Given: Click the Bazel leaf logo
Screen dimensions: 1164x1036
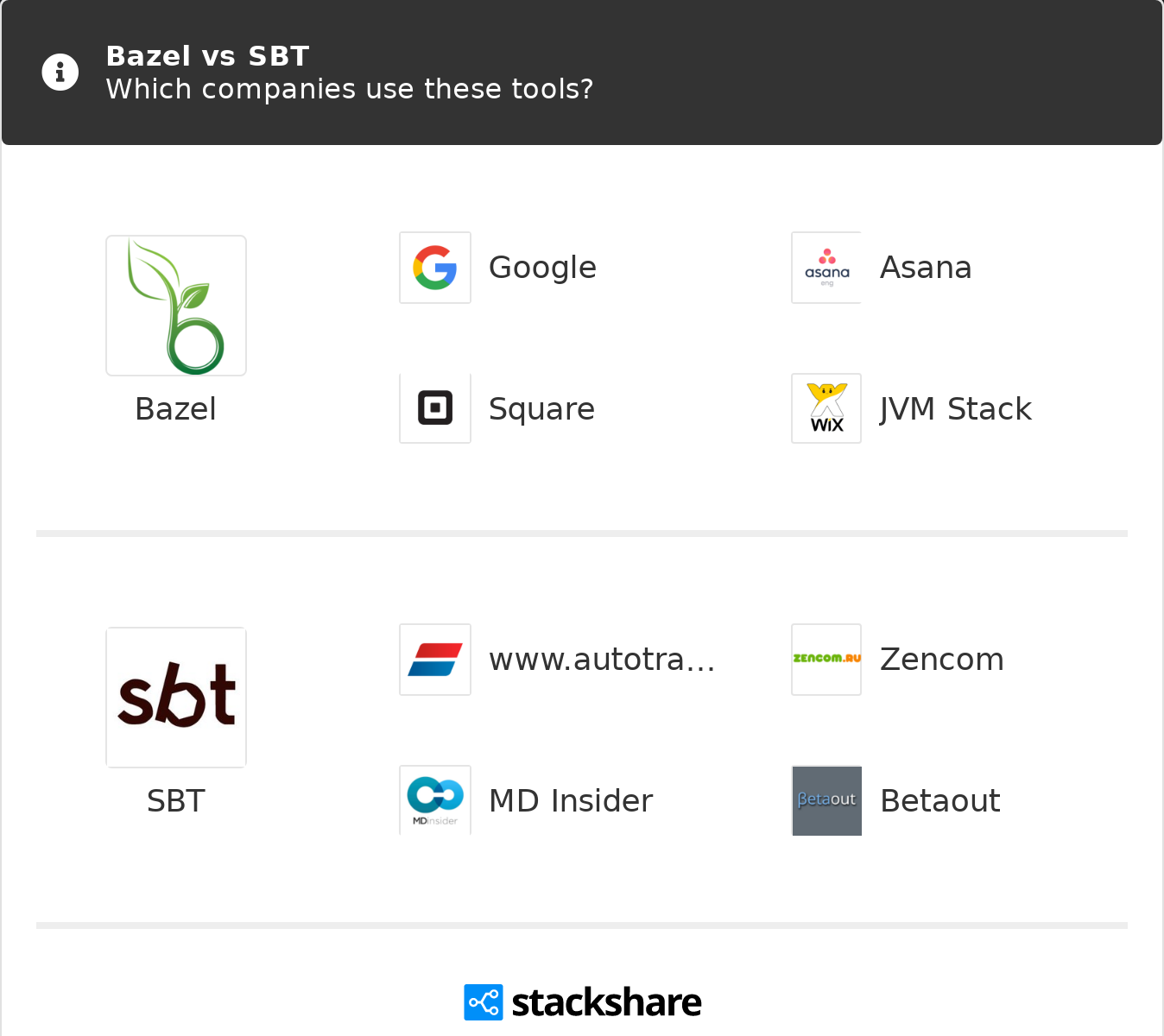Looking at the screenshot, I should click(176, 306).
